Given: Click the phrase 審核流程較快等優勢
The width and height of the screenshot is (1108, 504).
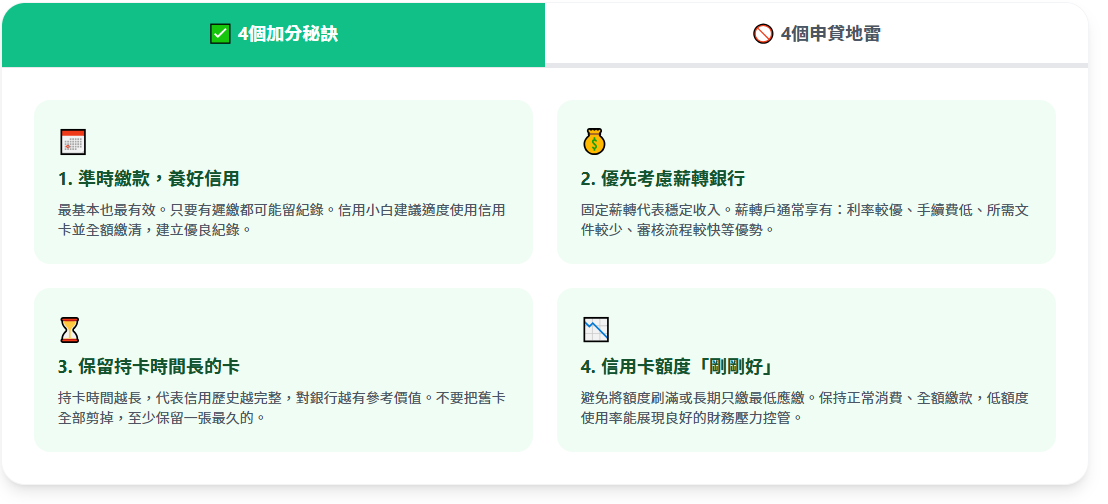Looking at the screenshot, I should (x=702, y=229).
